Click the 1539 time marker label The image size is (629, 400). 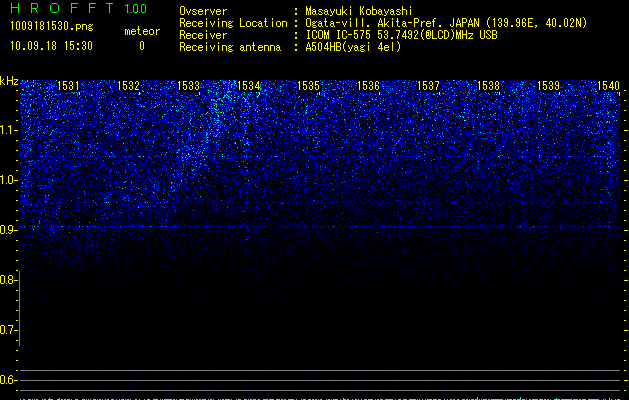(x=548, y=86)
